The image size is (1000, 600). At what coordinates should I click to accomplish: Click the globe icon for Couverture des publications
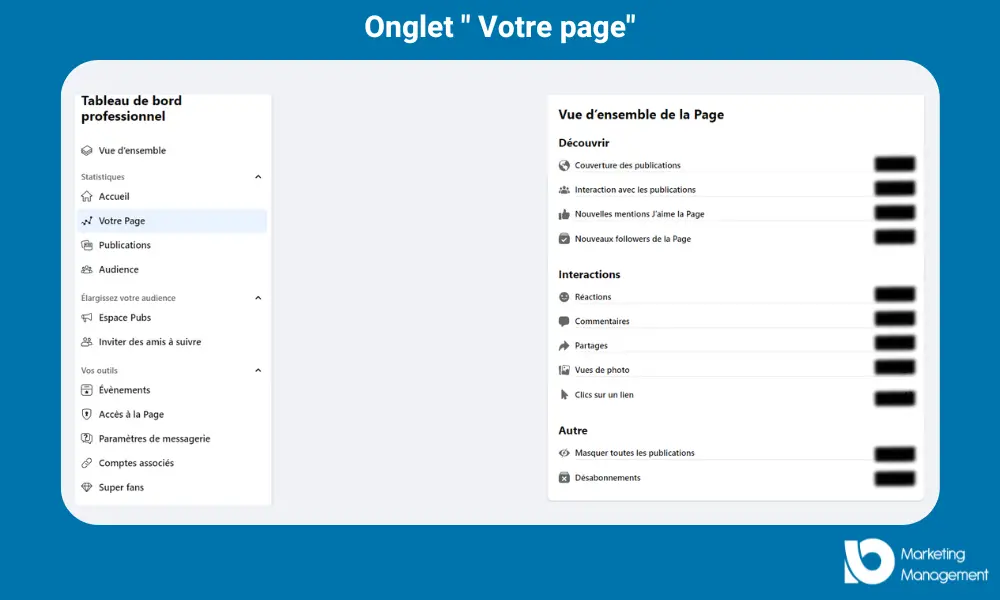[564, 165]
